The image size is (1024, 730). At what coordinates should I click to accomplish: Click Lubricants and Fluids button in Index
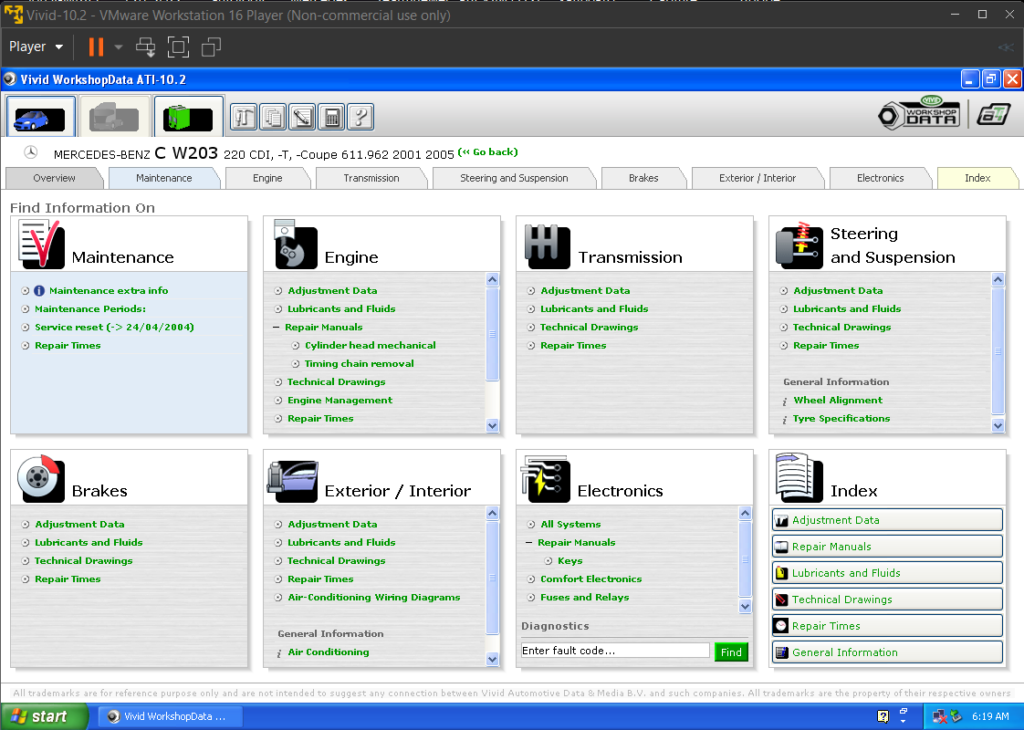[x=888, y=573]
